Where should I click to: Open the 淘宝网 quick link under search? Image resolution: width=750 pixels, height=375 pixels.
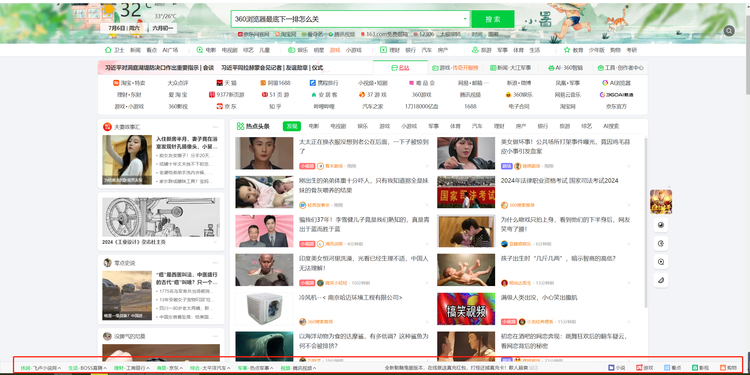tap(286, 34)
